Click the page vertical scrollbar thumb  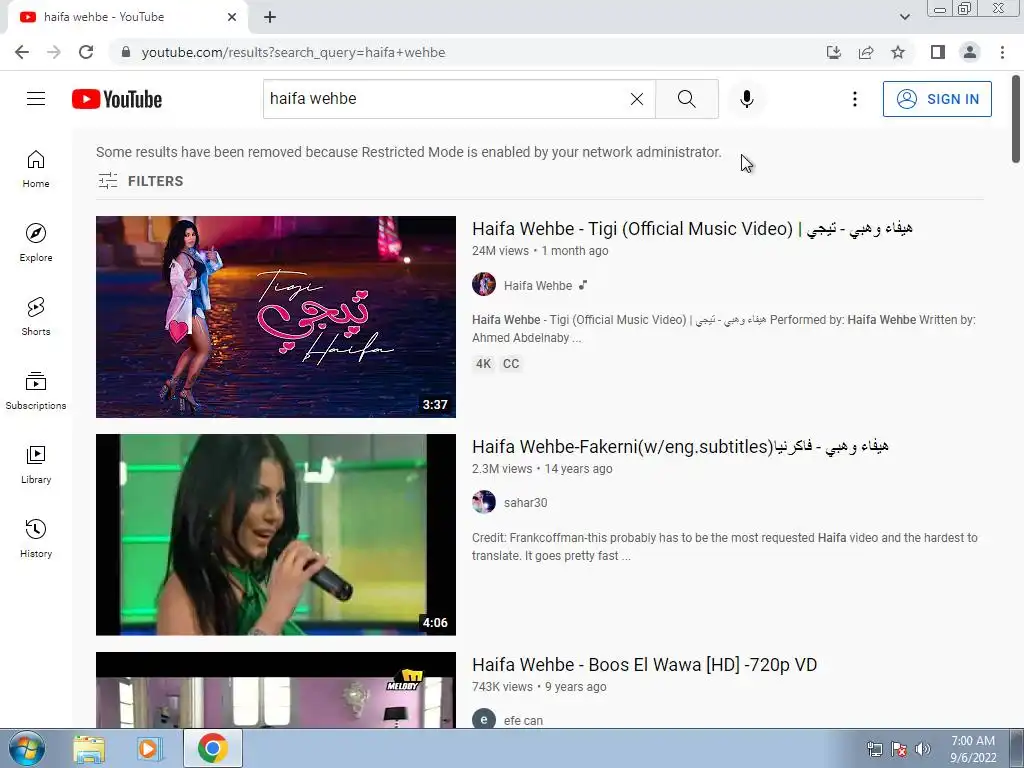click(x=1016, y=119)
